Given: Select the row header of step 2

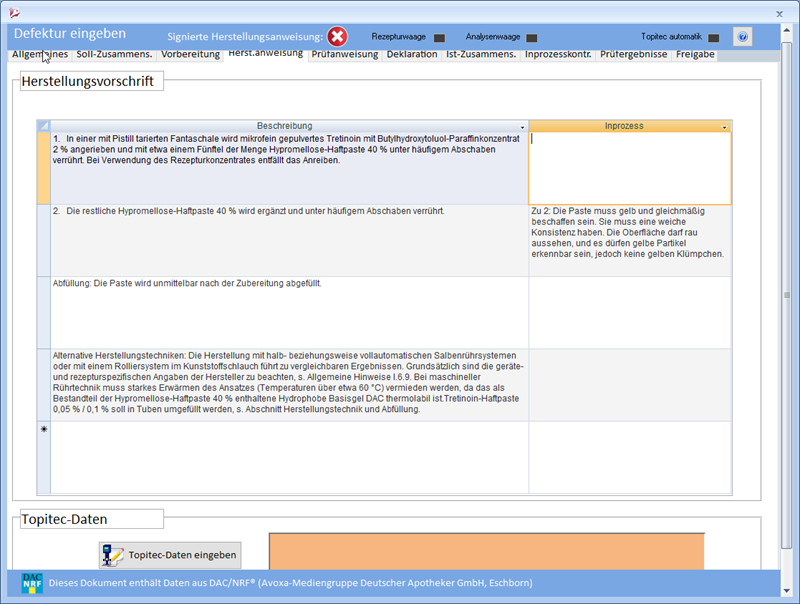Looking at the screenshot, I should point(43,240).
